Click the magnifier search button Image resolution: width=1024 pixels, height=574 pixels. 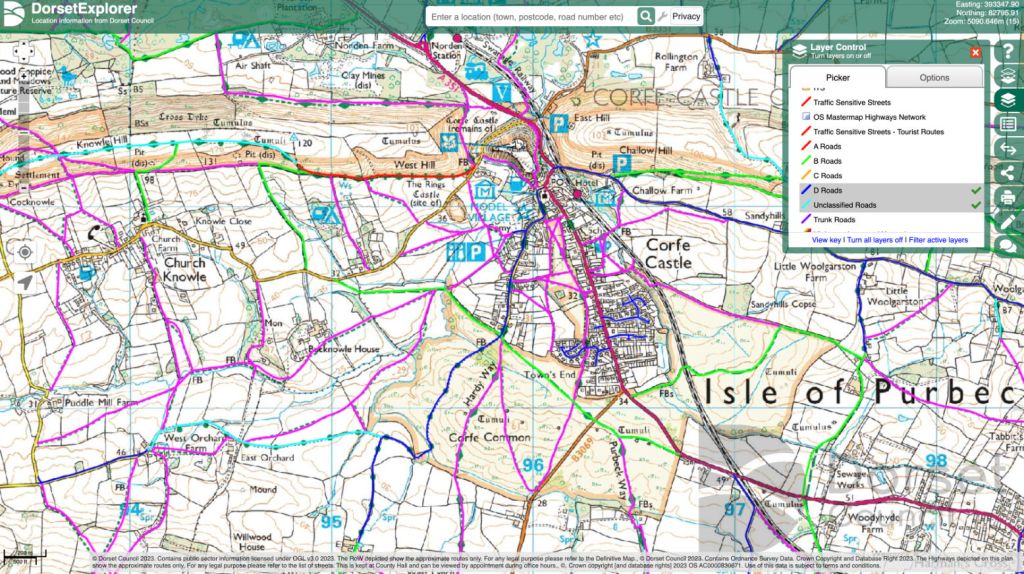[x=646, y=17]
